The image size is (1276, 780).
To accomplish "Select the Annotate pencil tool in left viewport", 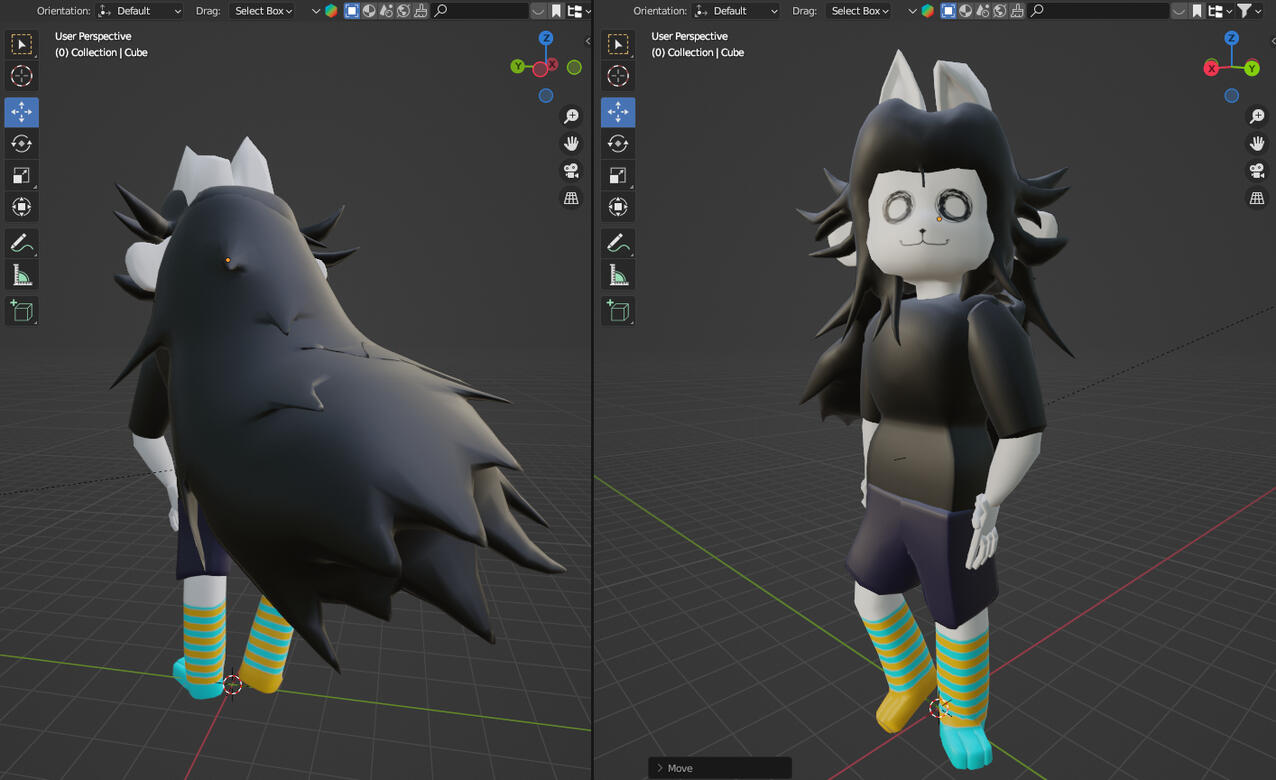I will pyautogui.click(x=21, y=243).
